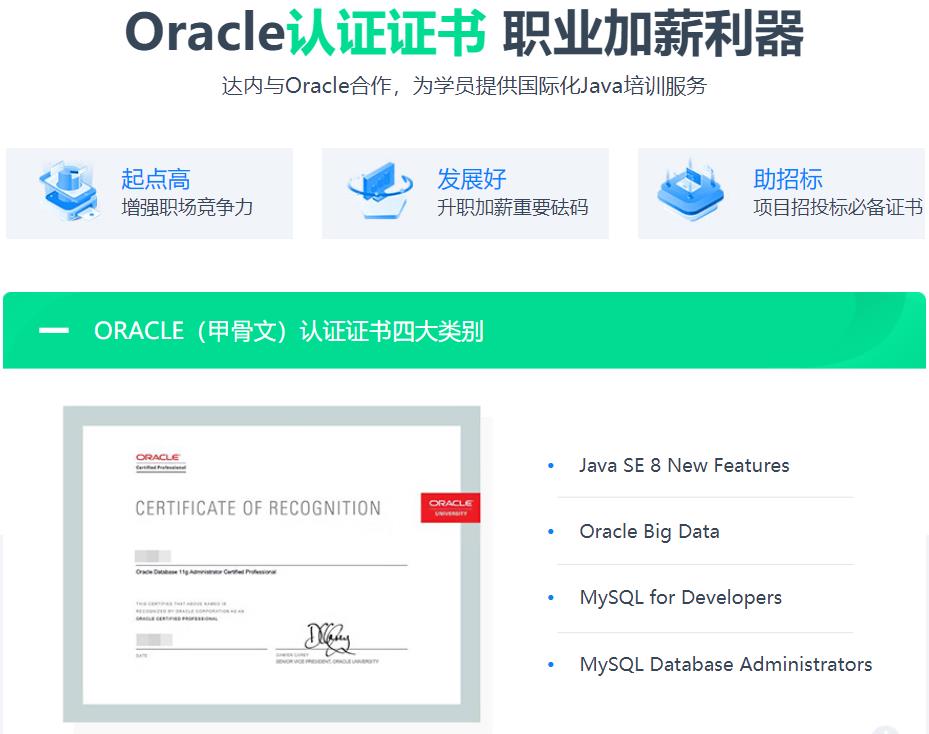The image size is (929, 734).
Task: Click the green 认证证书 heading text
Action: (x=387, y=34)
